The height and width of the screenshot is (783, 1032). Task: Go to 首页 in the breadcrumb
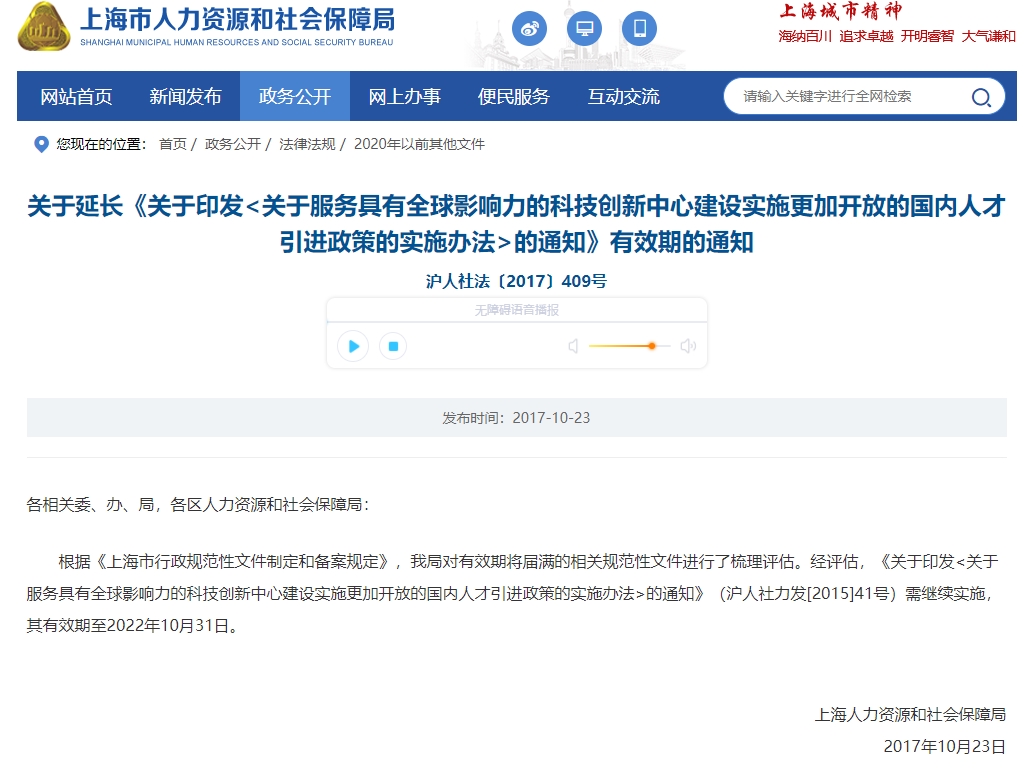(x=173, y=144)
